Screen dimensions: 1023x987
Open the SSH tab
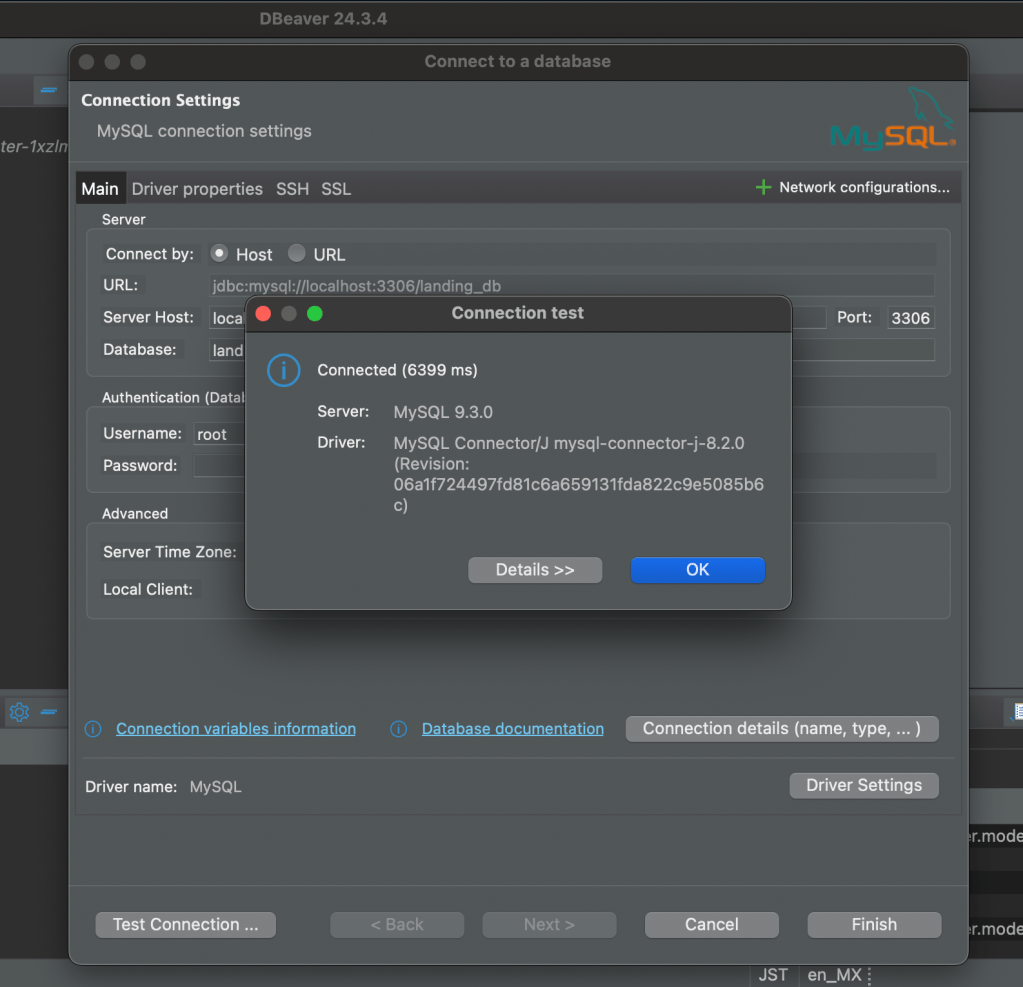[x=292, y=189]
